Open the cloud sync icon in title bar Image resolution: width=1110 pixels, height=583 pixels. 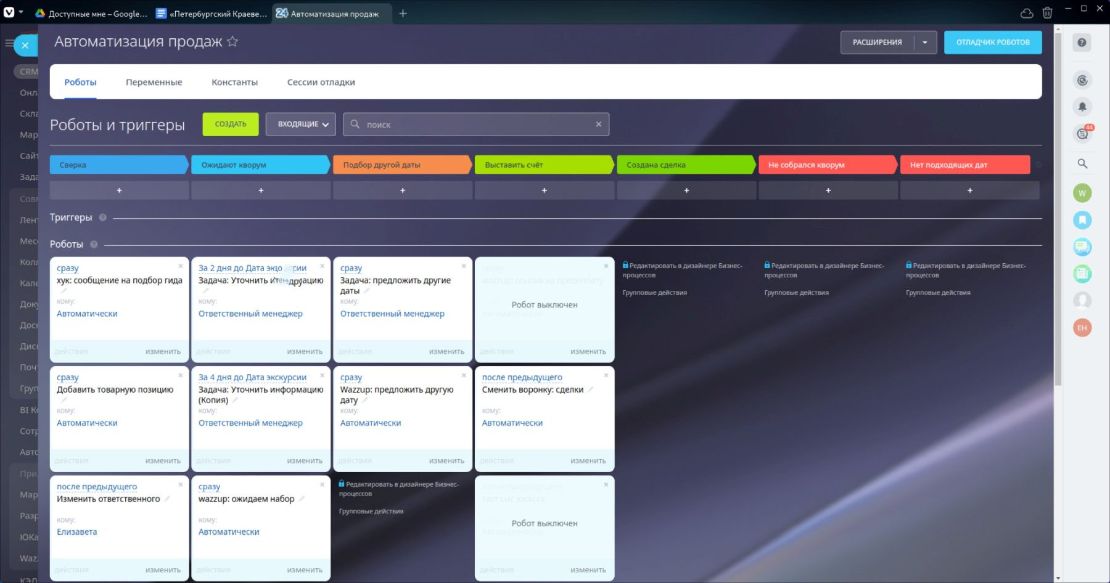1026,13
